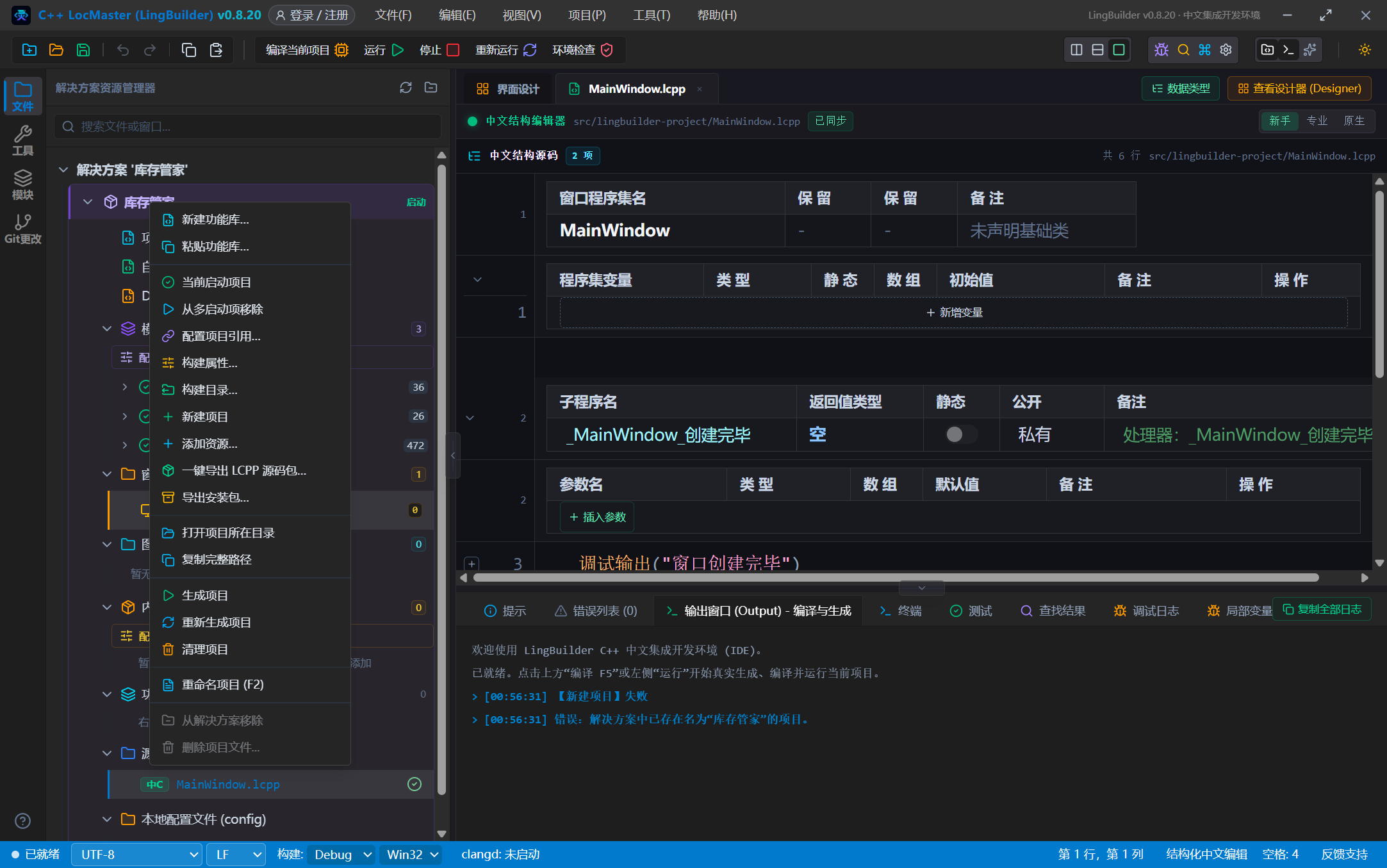
Task: Select the split-vertical layout toggle
Action: coord(1076,50)
